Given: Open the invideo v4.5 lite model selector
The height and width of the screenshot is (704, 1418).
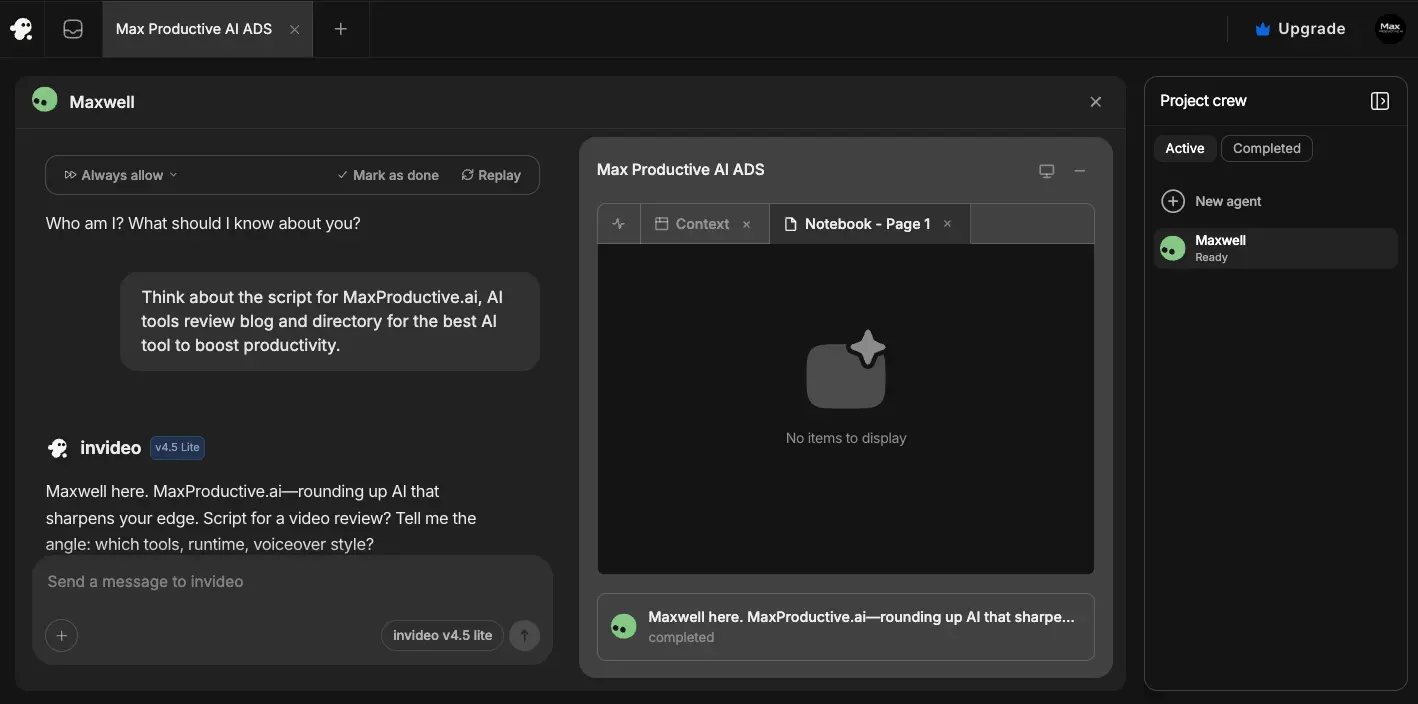Looking at the screenshot, I should 442,635.
